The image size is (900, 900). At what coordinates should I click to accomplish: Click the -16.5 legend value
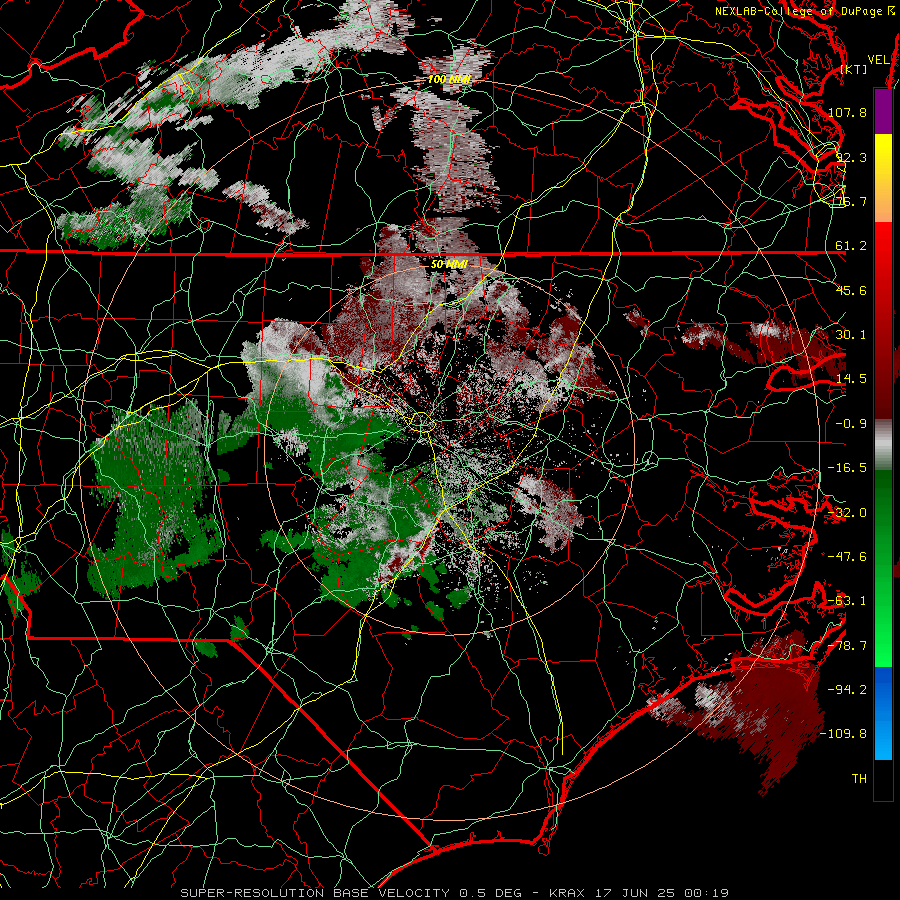click(x=847, y=468)
